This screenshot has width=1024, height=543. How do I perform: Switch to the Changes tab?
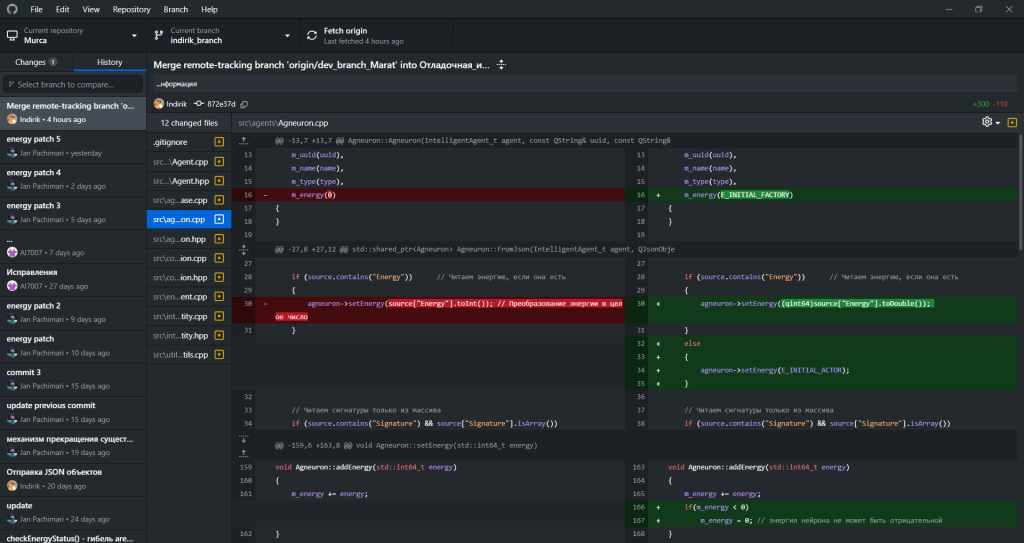[x=36, y=62]
